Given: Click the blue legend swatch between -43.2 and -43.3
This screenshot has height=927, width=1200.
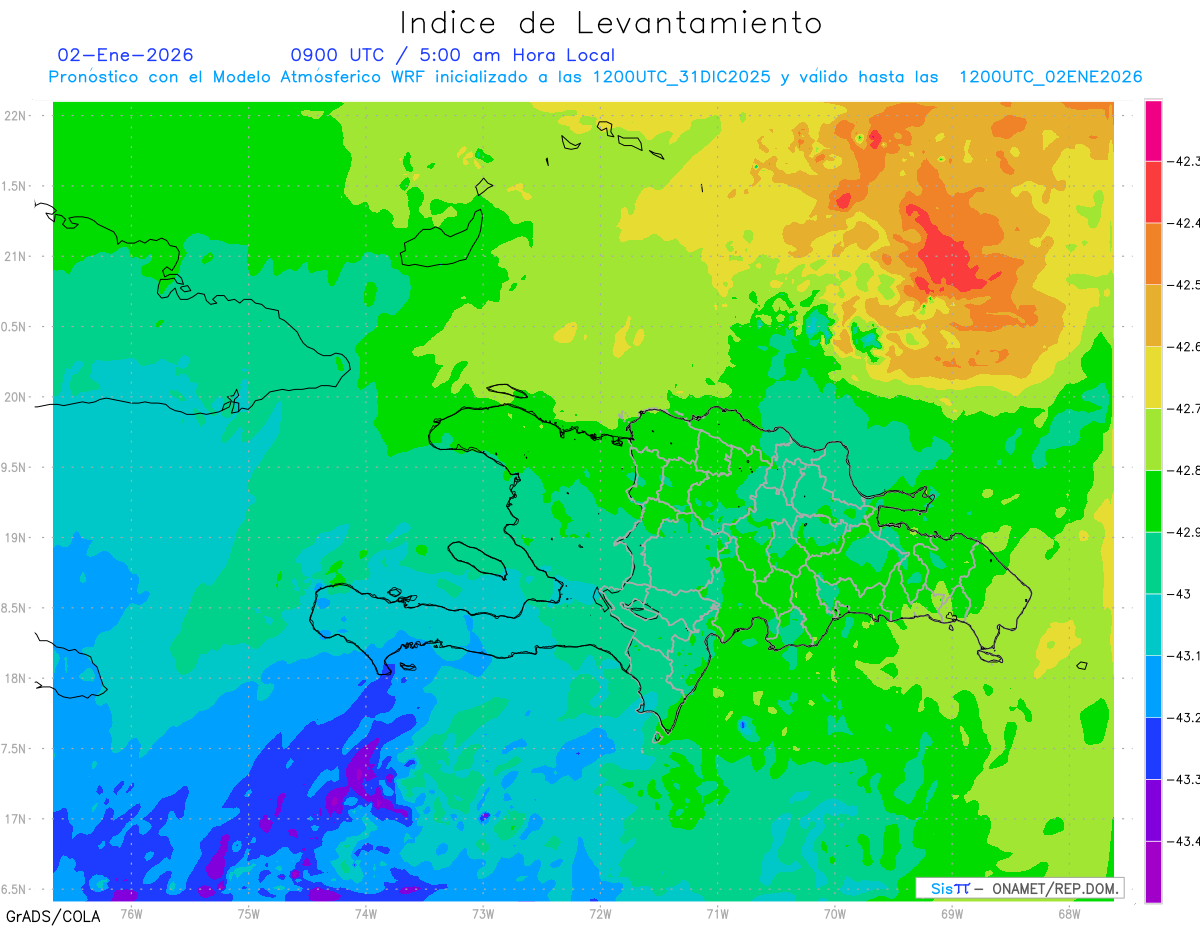Looking at the screenshot, I should pos(1153,748).
